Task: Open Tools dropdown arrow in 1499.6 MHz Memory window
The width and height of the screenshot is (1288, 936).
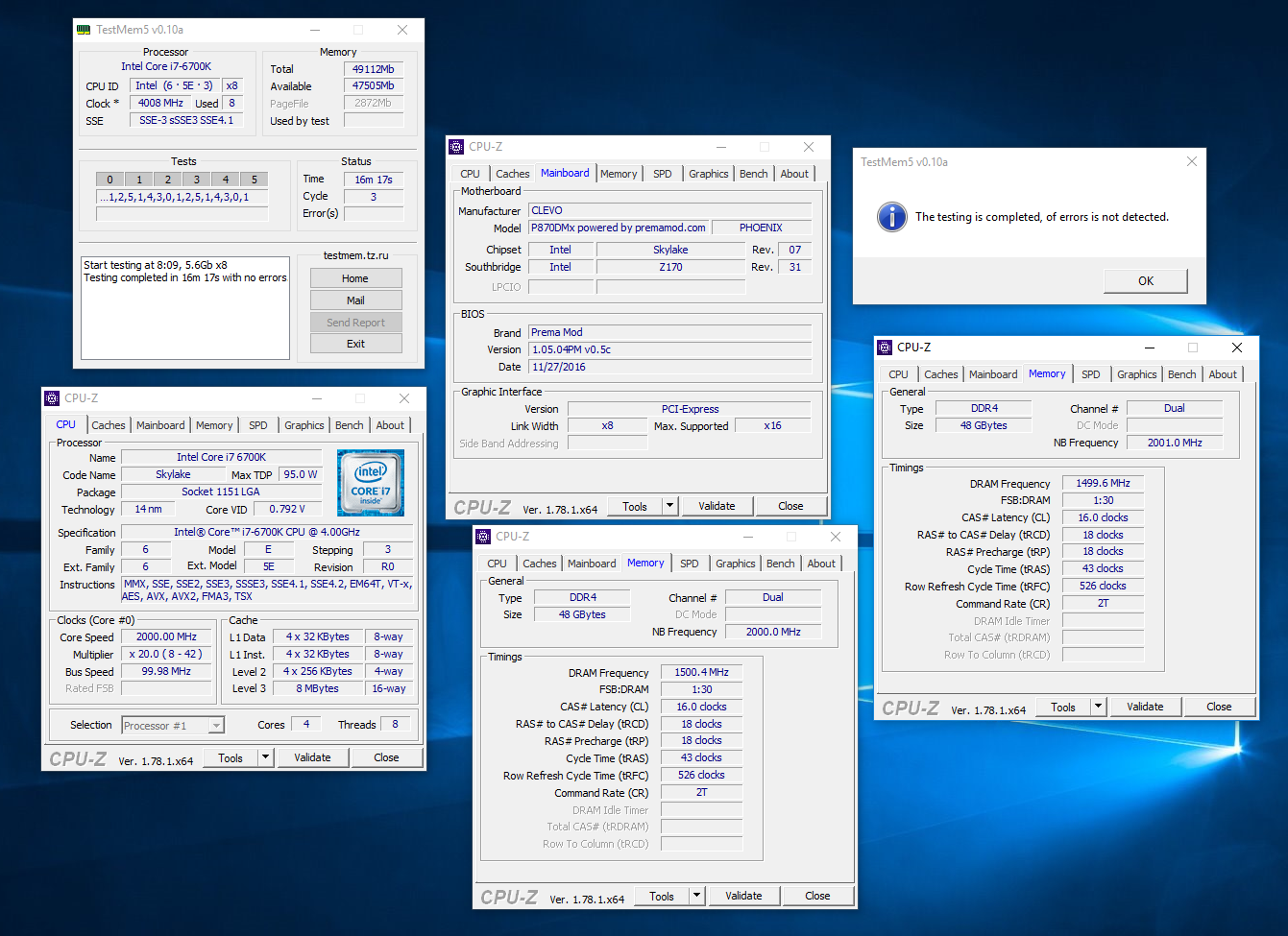Action: pyautogui.click(x=1099, y=707)
